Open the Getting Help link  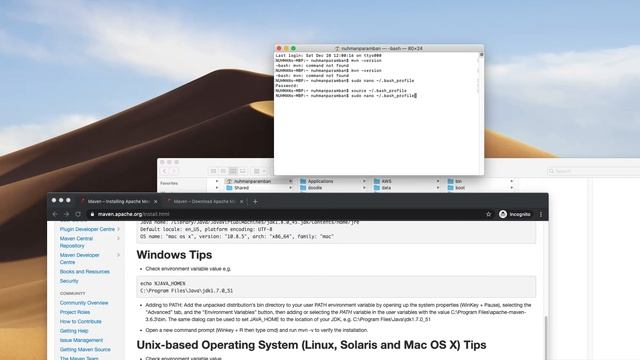(x=74, y=331)
